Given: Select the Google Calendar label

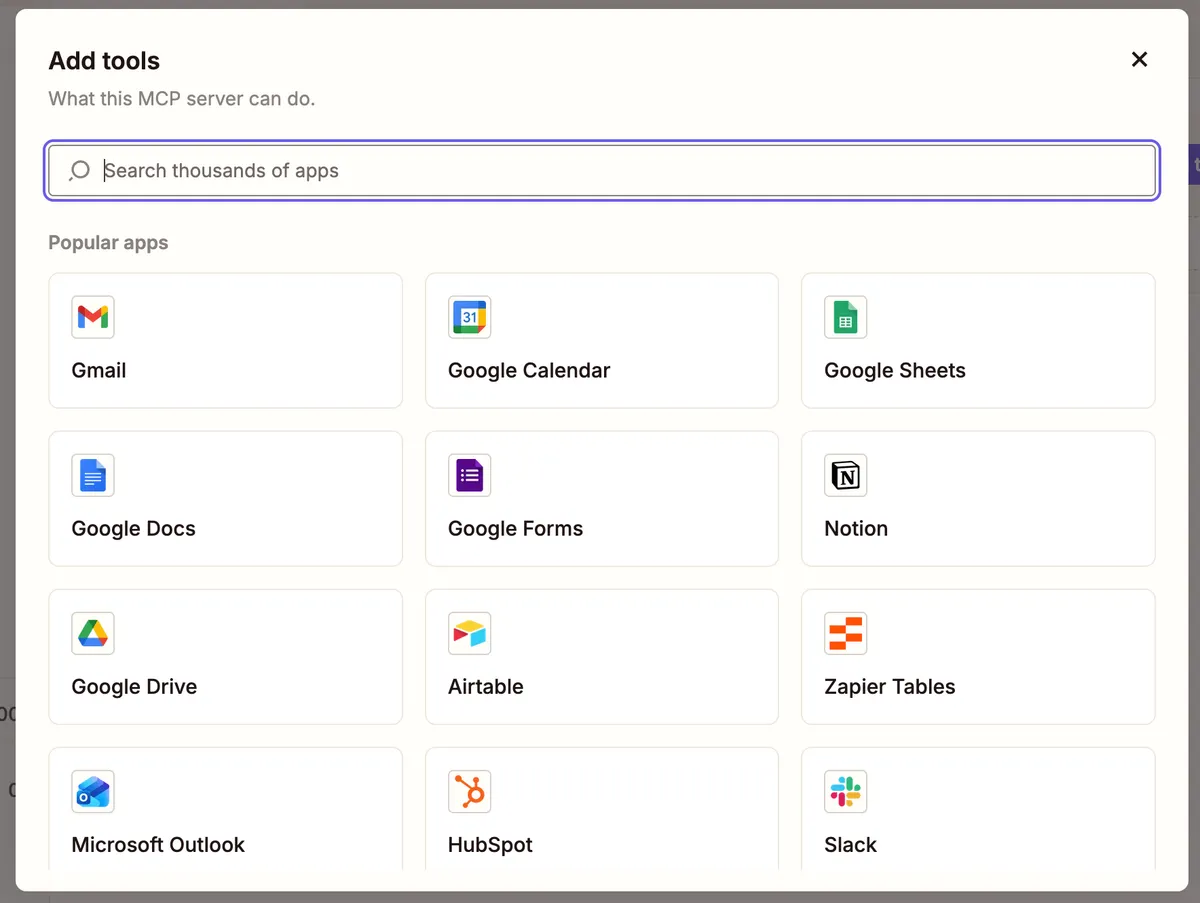Looking at the screenshot, I should click(x=529, y=370).
